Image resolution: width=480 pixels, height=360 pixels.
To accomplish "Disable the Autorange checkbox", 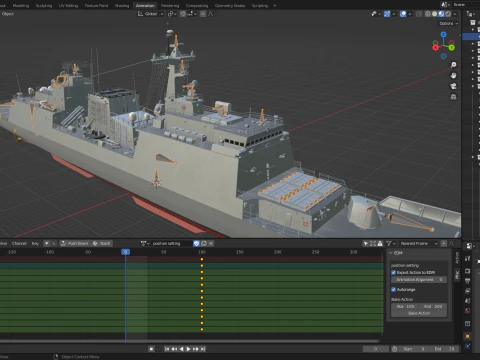I will pos(393,289).
